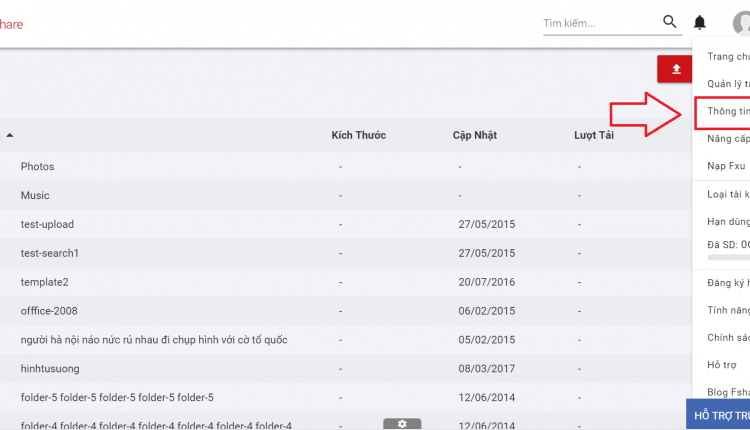Sort by Cập Nhật column
The height and width of the screenshot is (430, 750).
point(475,135)
